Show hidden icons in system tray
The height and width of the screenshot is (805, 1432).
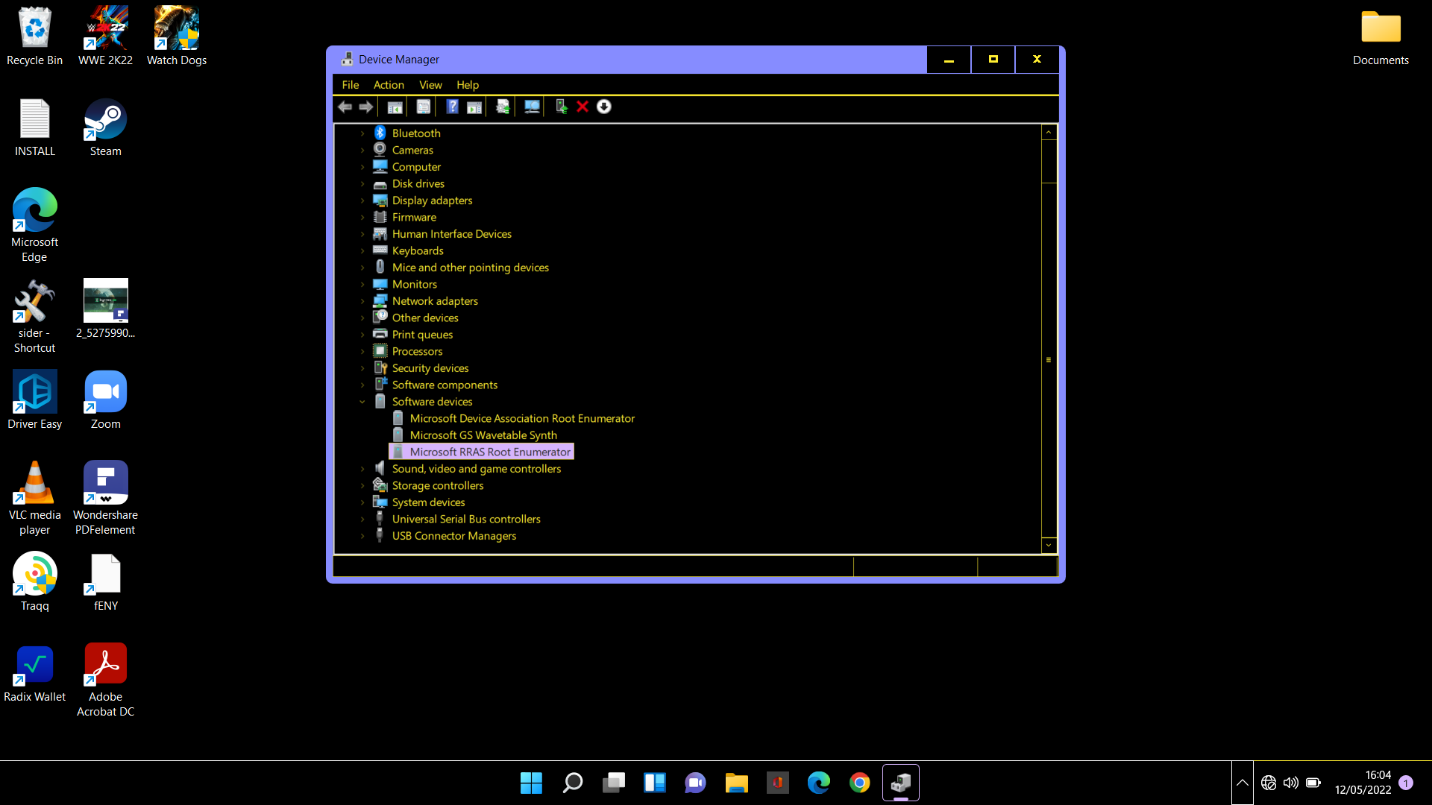pos(1242,783)
